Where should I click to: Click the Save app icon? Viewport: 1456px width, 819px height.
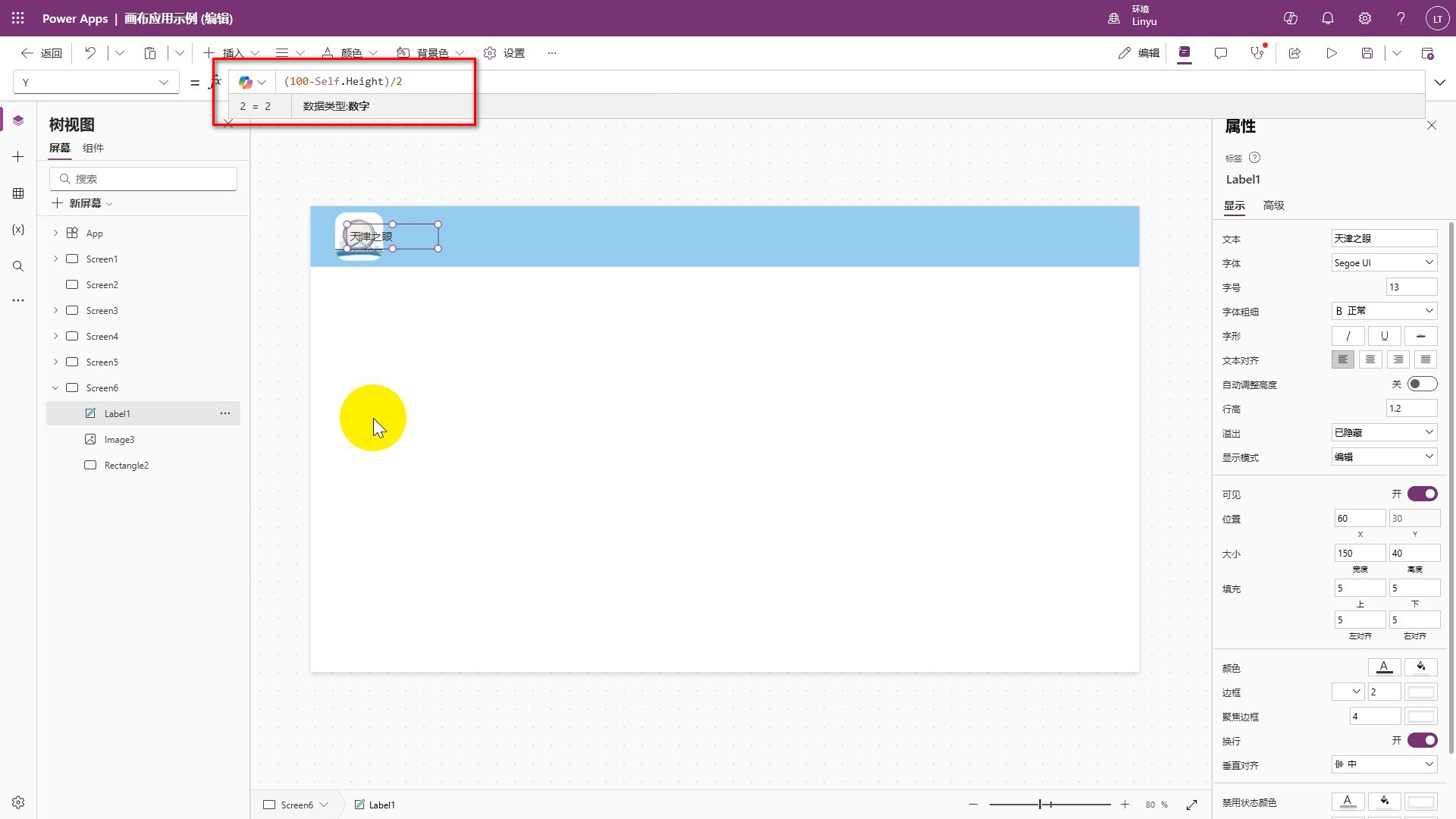click(1367, 53)
